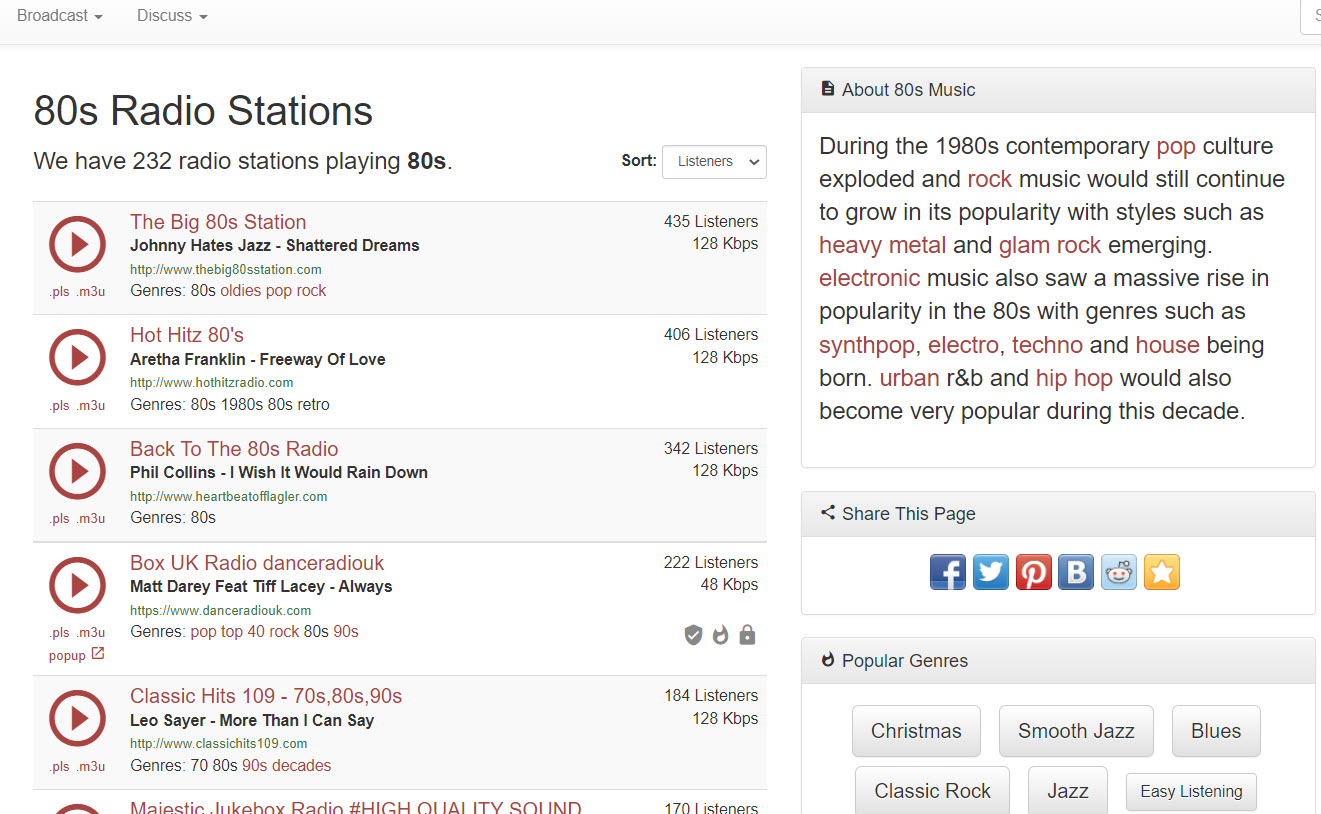Open the Discuss dropdown menu
Viewport: 1321px width, 814px height.
(x=172, y=16)
